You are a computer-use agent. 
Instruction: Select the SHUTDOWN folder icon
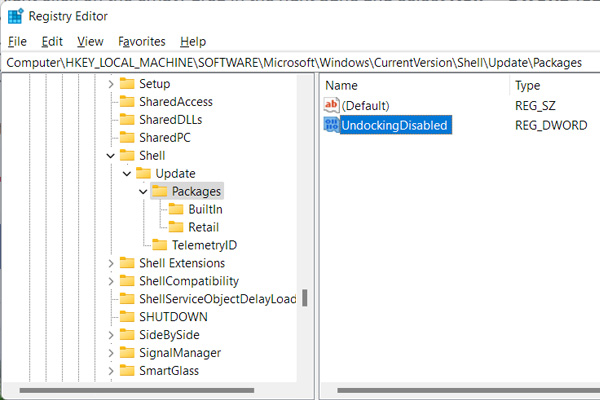point(127,317)
